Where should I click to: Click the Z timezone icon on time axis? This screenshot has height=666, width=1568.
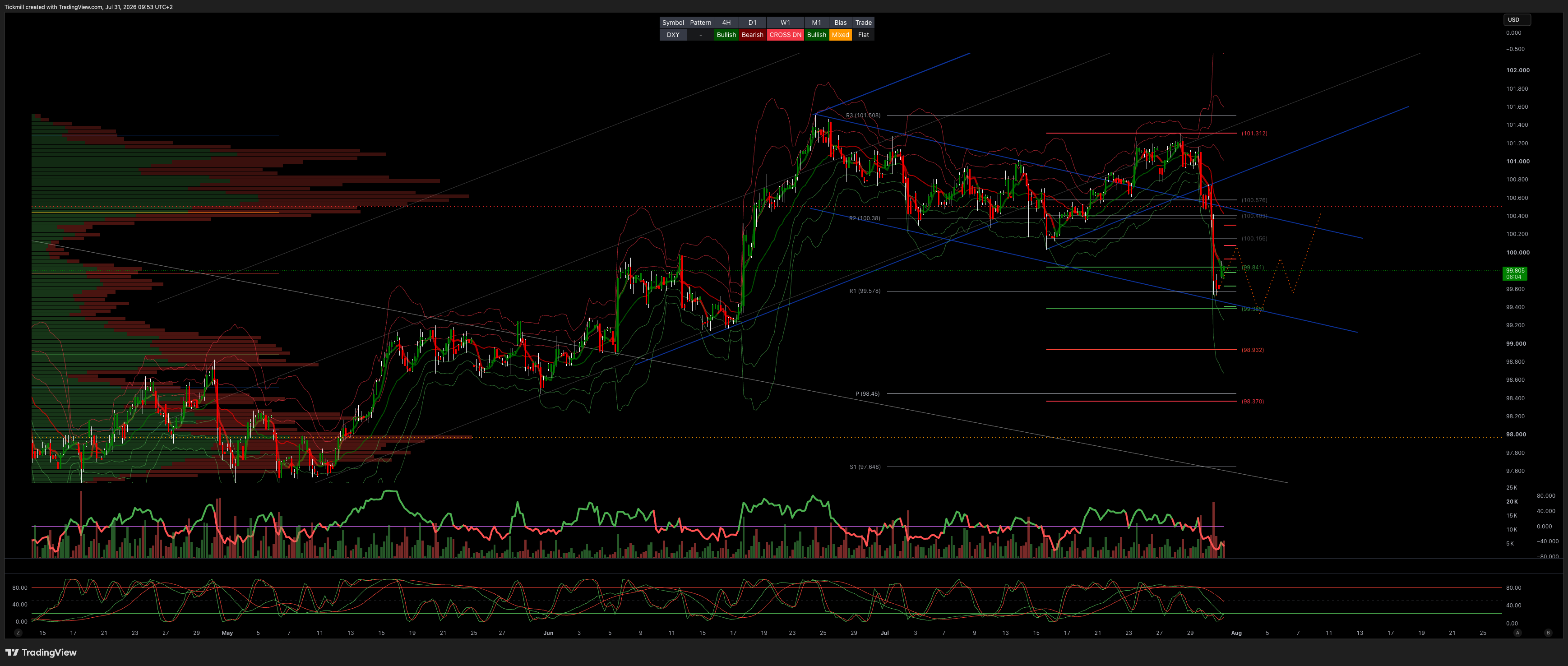click(x=18, y=633)
